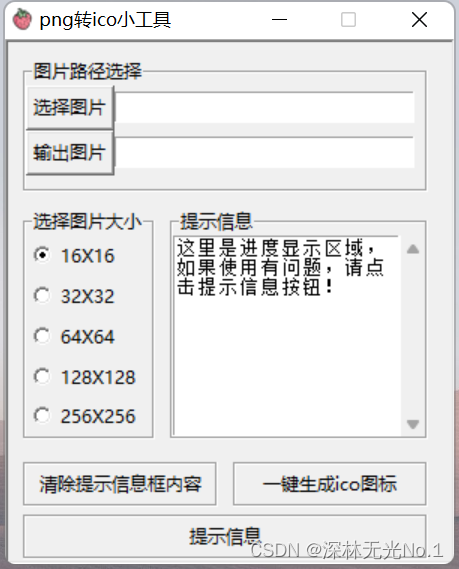Click the 选择图片 button
The image size is (459, 569).
click(70, 107)
